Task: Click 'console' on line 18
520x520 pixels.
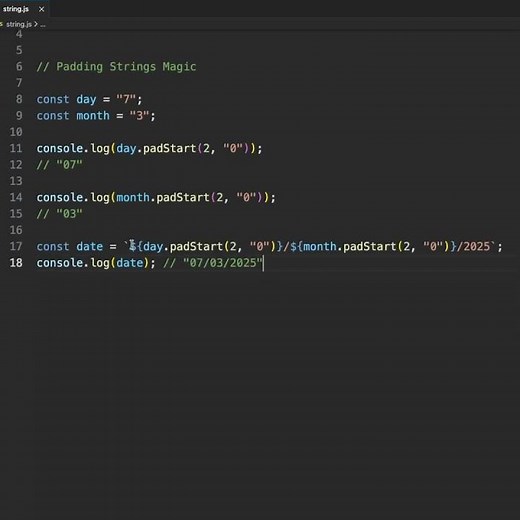Action: (59, 263)
